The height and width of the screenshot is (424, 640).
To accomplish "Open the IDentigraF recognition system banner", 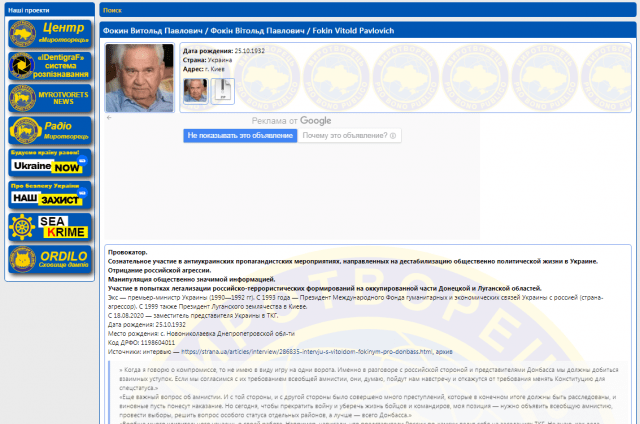I will [x=50, y=66].
